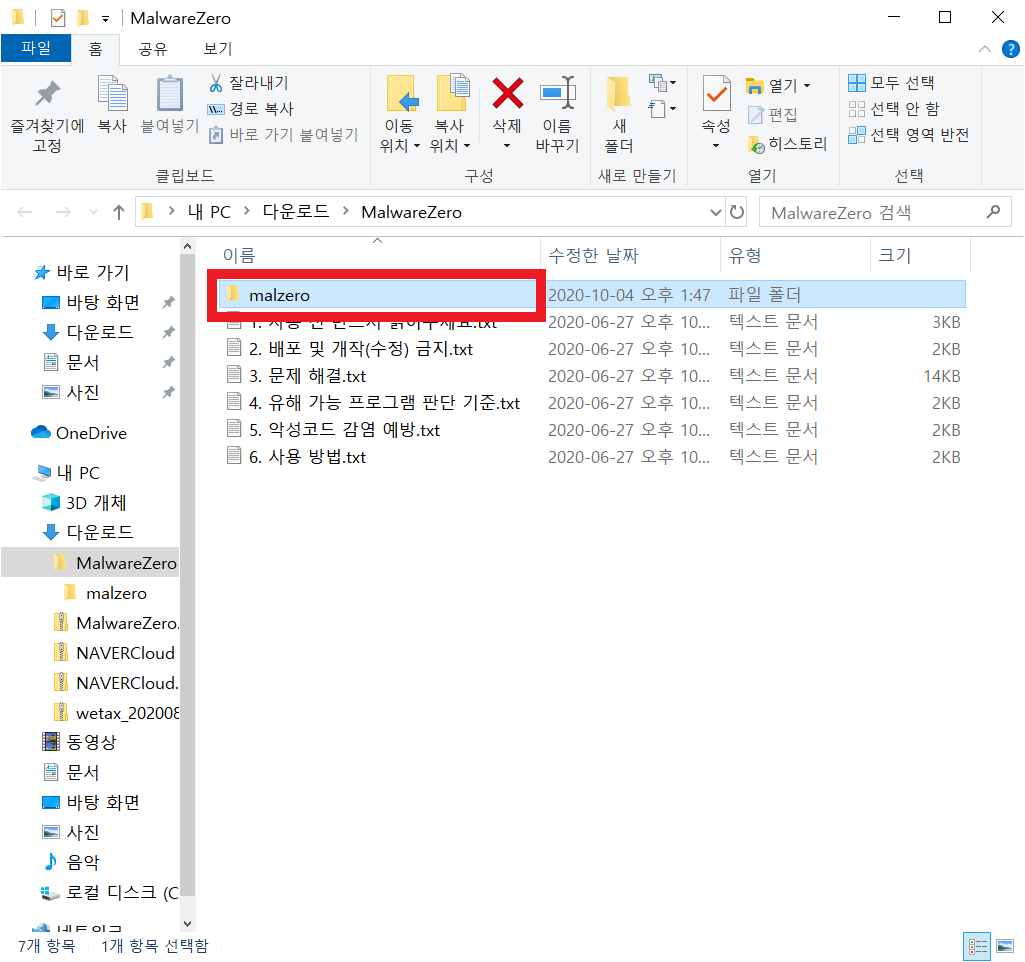Screen dimensions: 1025x962
Task: Switch to details view icon in status bar
Action: pyautogui.click(x=977, y=946)
